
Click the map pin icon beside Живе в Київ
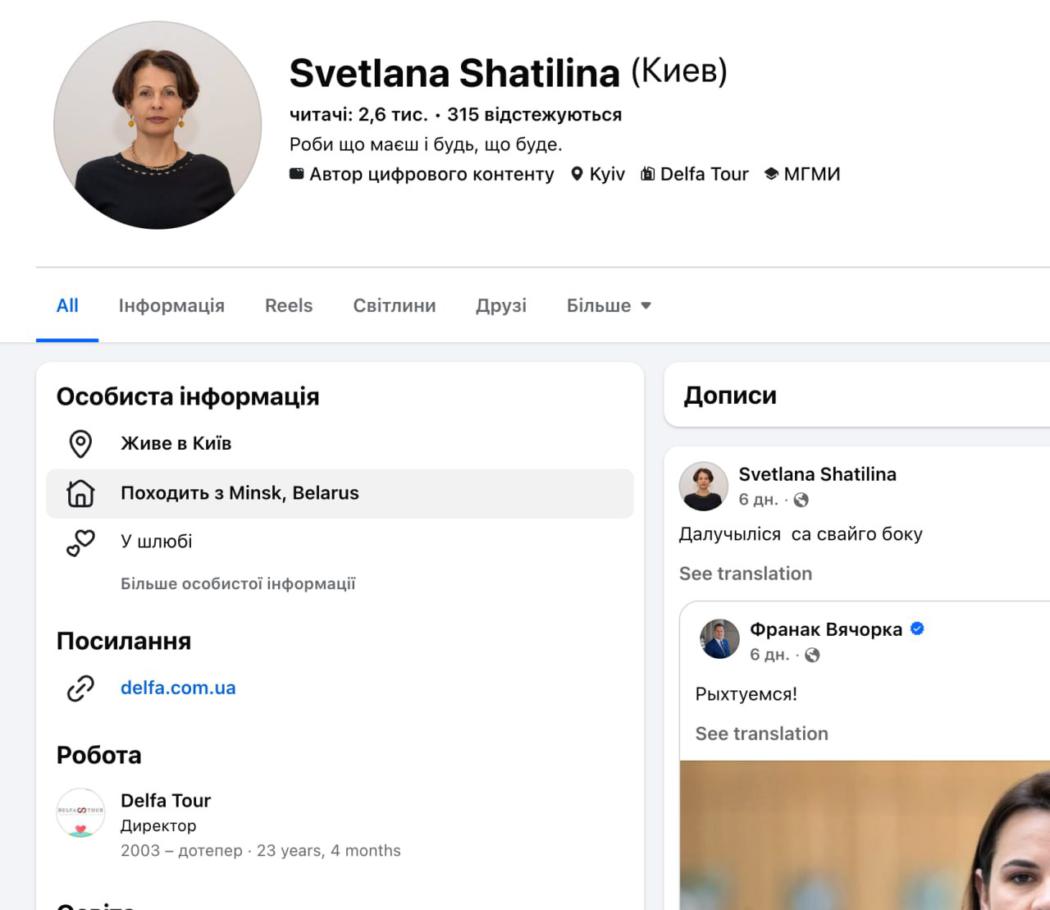coord(80,443)
